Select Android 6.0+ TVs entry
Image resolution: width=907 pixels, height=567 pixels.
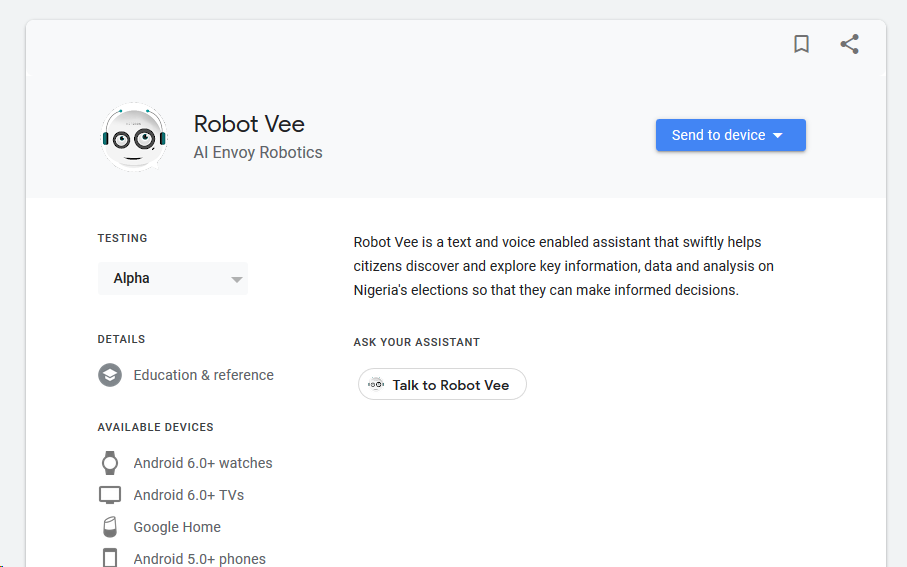click(x=189, y=495)
